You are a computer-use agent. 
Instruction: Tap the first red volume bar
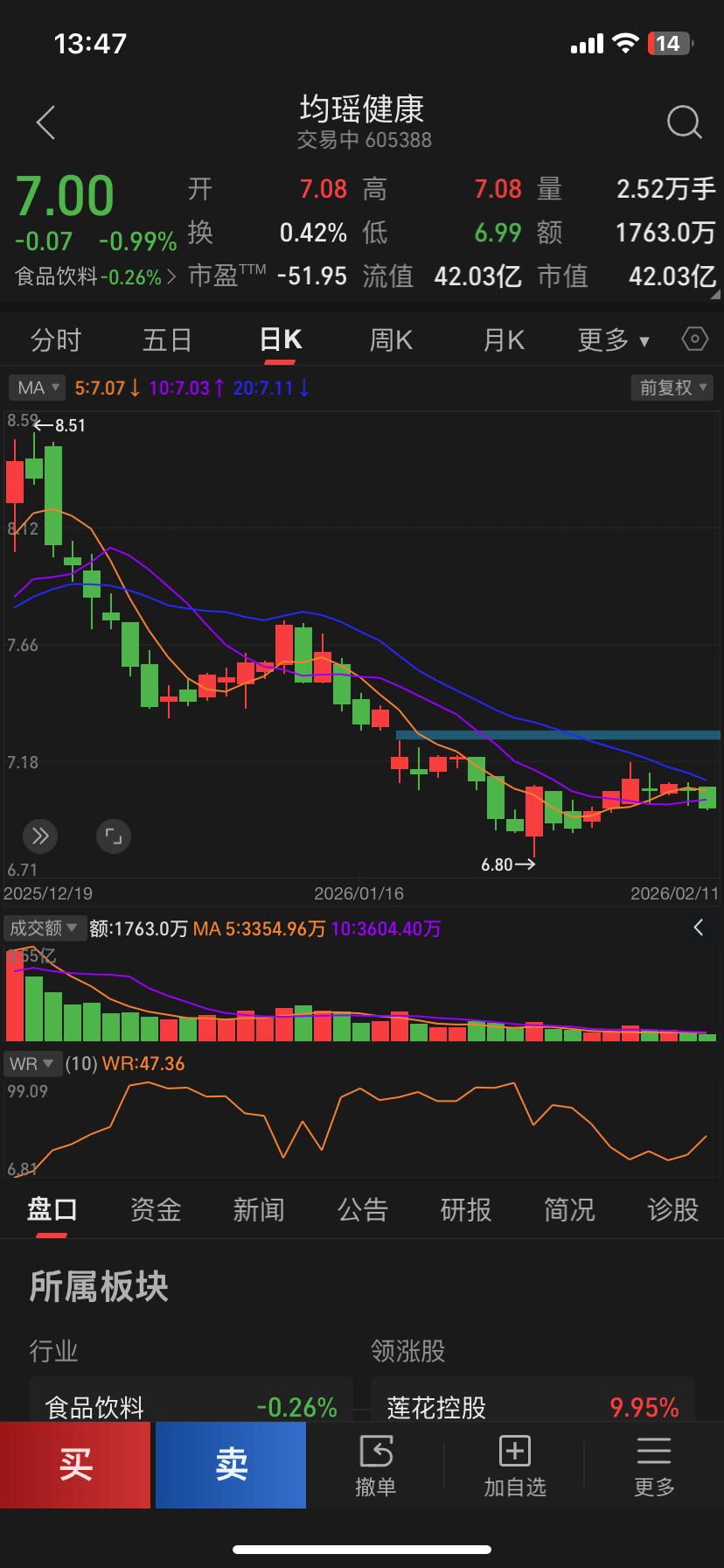pos(15,996)
